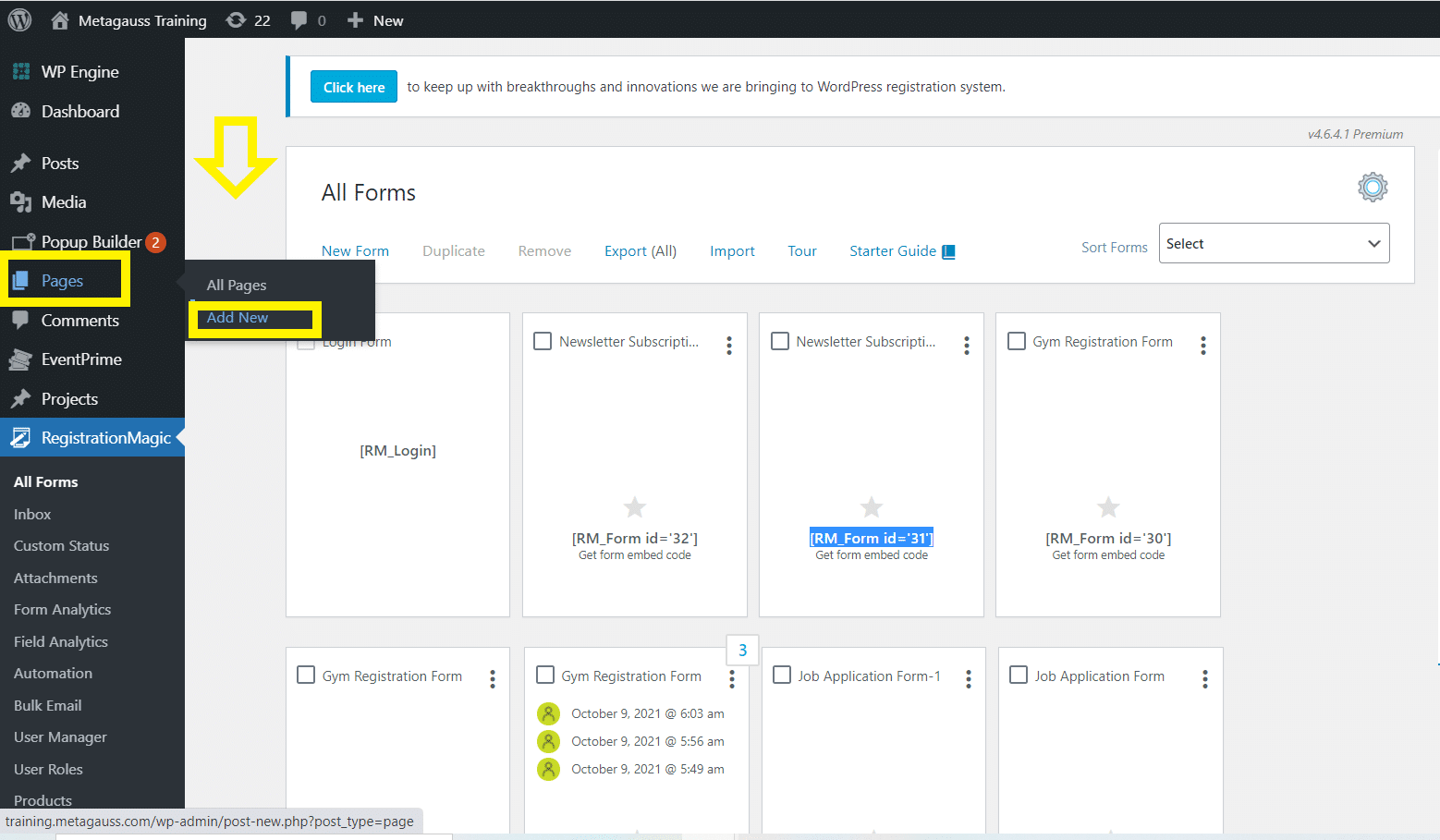Click the star icon on form id 32 card
Image resolution: width=1440 pixels, height=840 pixels.
click(635, 507)
